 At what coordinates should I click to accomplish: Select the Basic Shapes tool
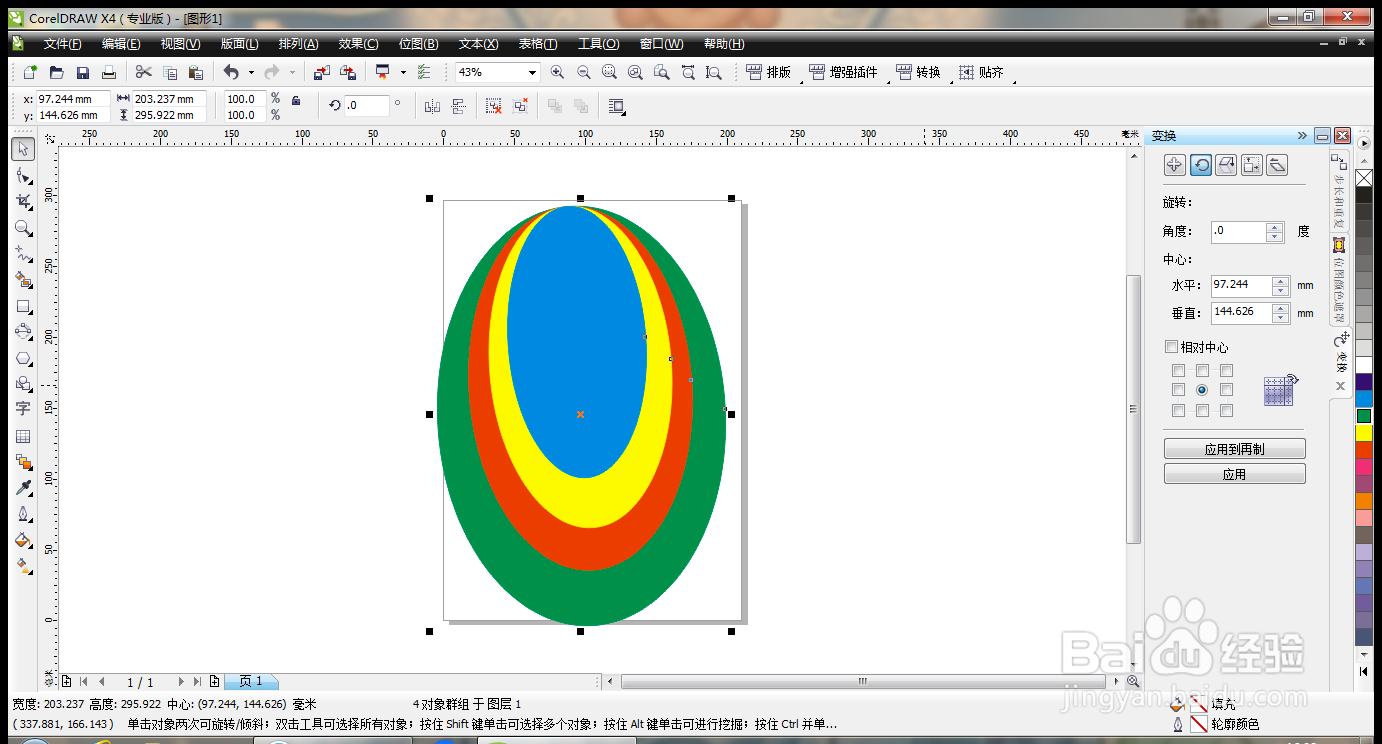tap(23, 384)
